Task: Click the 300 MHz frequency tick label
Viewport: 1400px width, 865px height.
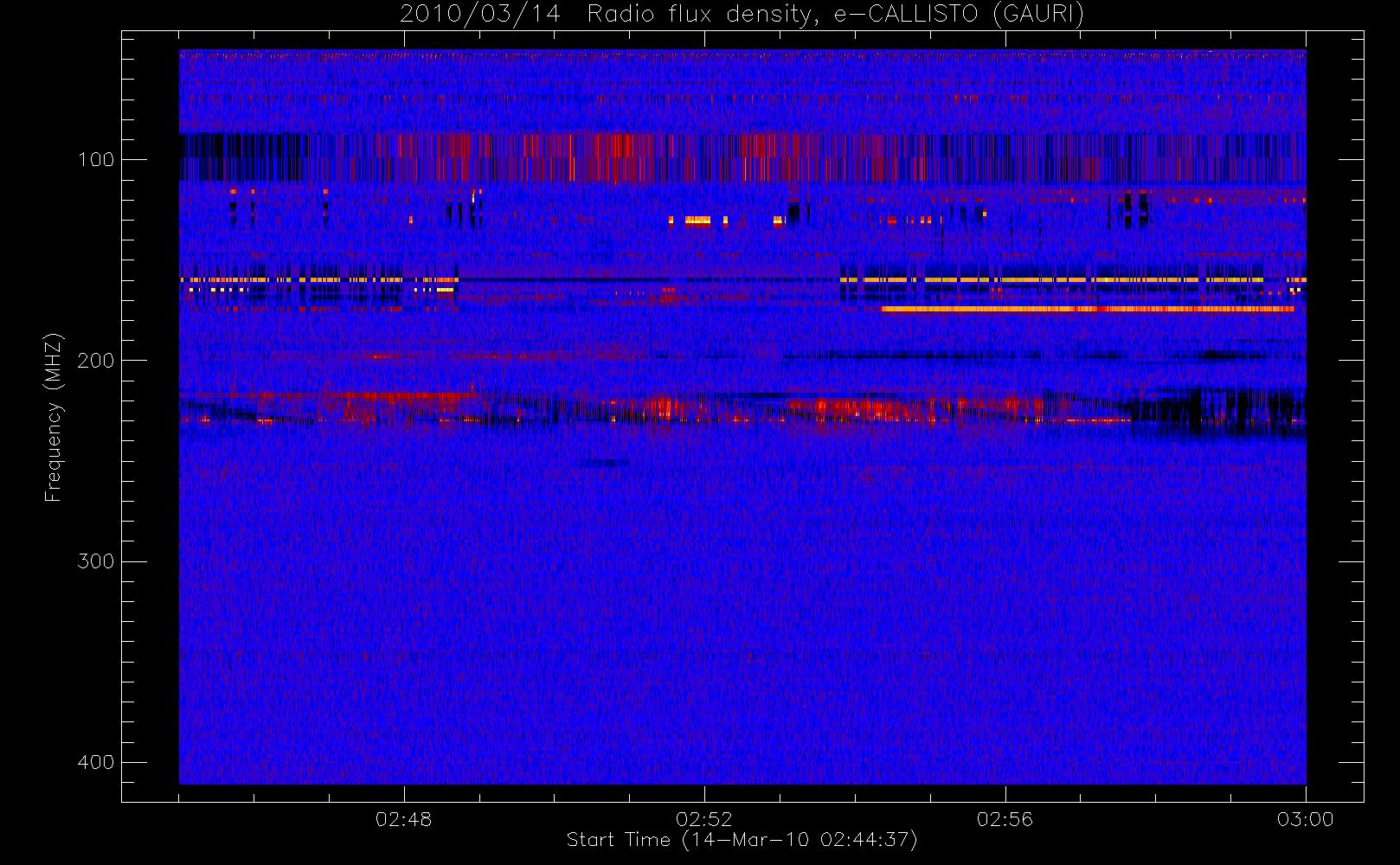Action: point(96,561)
